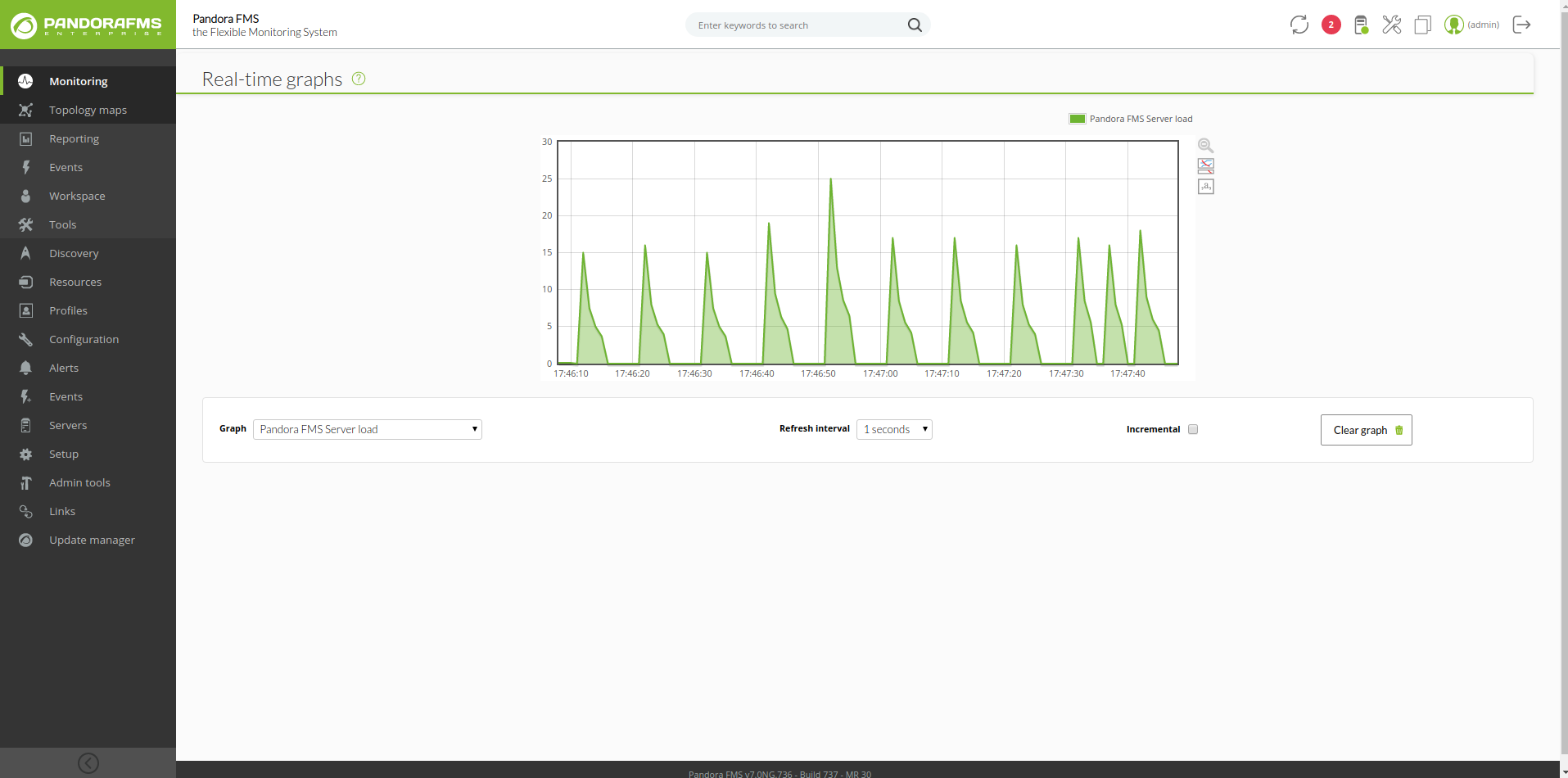Open help icon beside Real-time graphs title
The image size is (1568, 778).
click(x=359, y=79)
